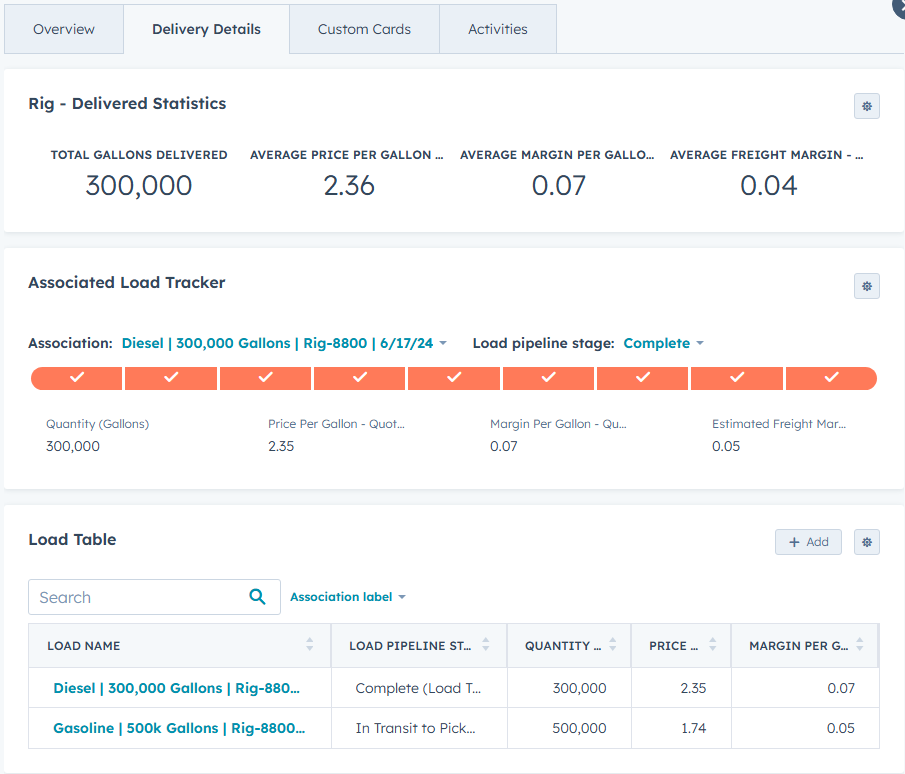Sort by Quantity column arrows
The width and height of the screenshot is (905, 774).
612,645
